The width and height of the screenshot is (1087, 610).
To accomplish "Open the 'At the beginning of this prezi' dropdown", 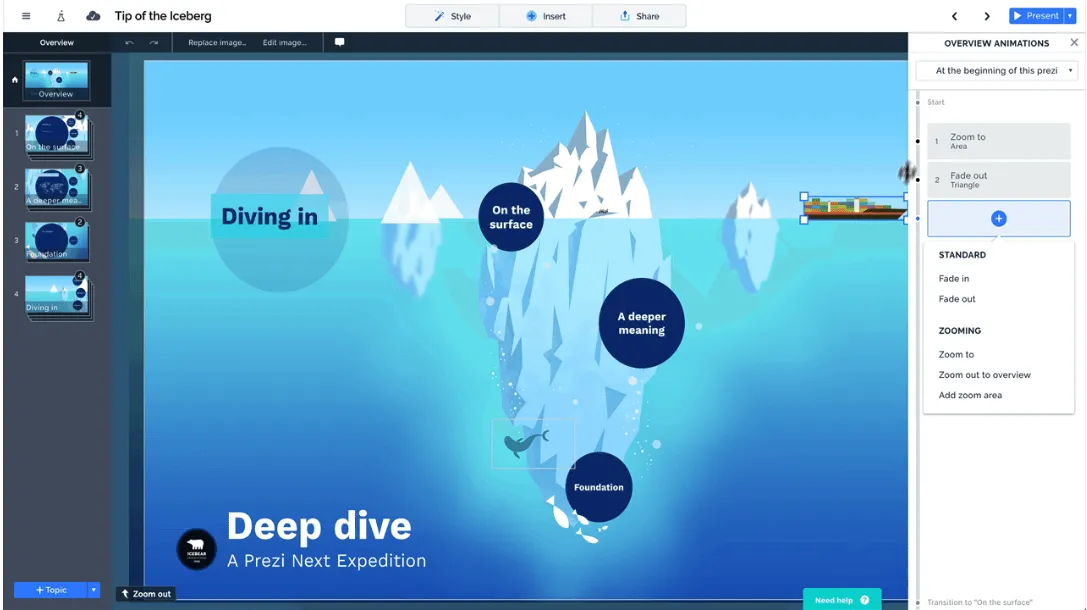I will (998, 71).
